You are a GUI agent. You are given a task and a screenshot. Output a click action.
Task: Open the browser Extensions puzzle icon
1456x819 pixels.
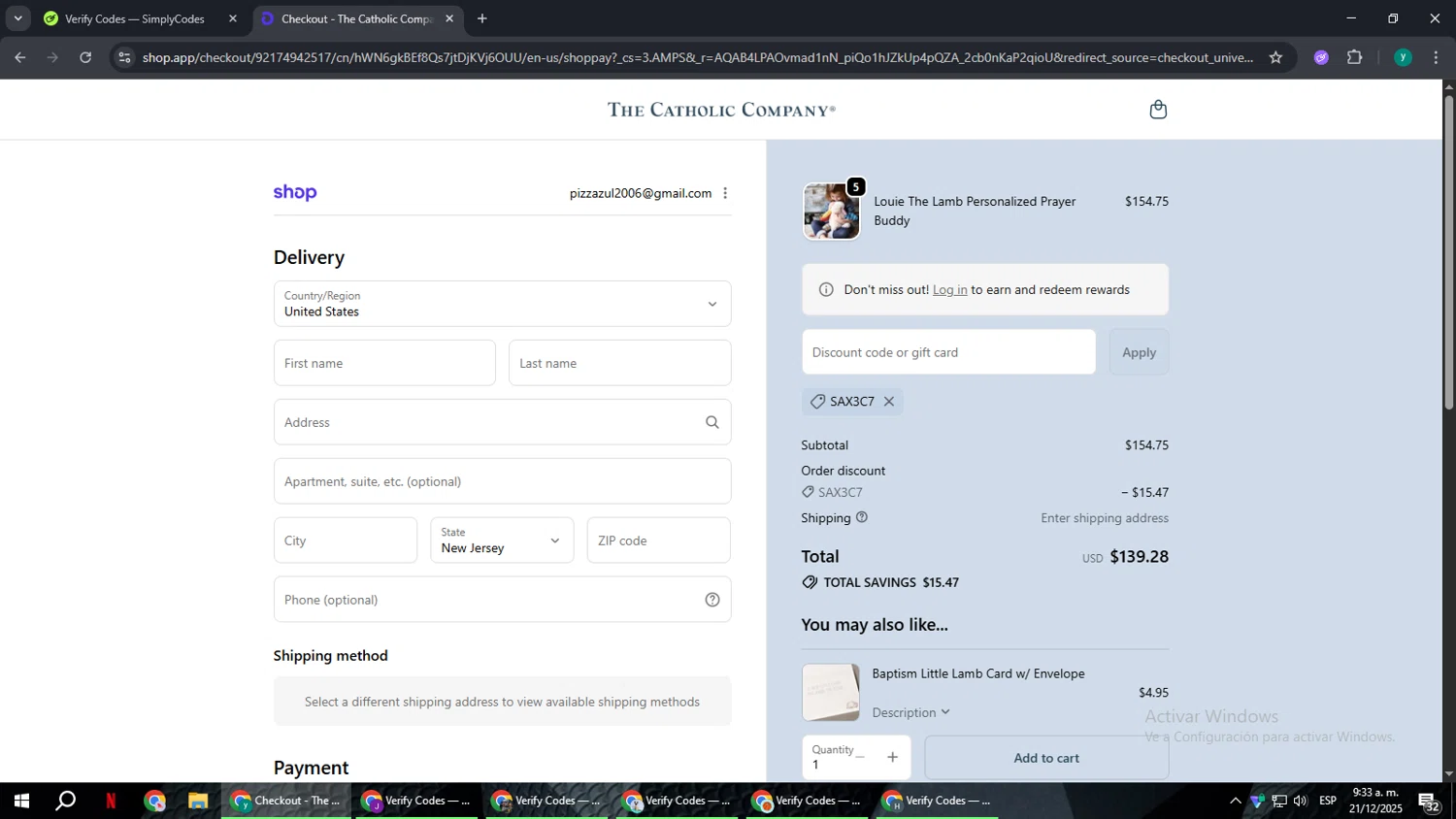coord(1355,57)
